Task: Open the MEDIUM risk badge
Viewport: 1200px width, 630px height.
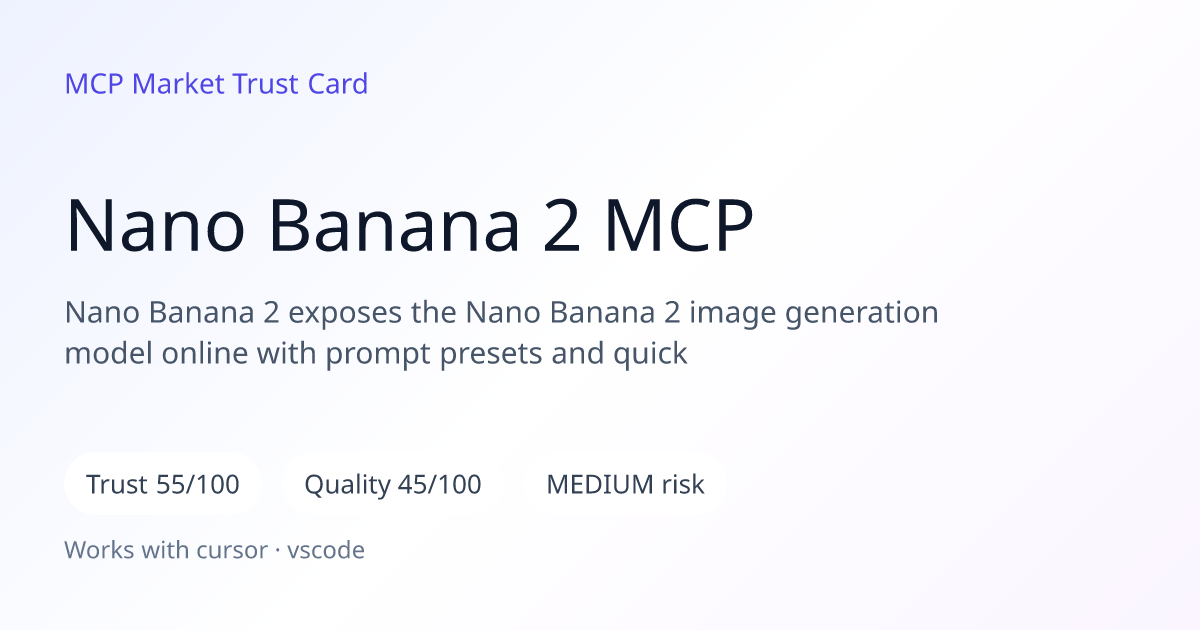Action: 625,485
